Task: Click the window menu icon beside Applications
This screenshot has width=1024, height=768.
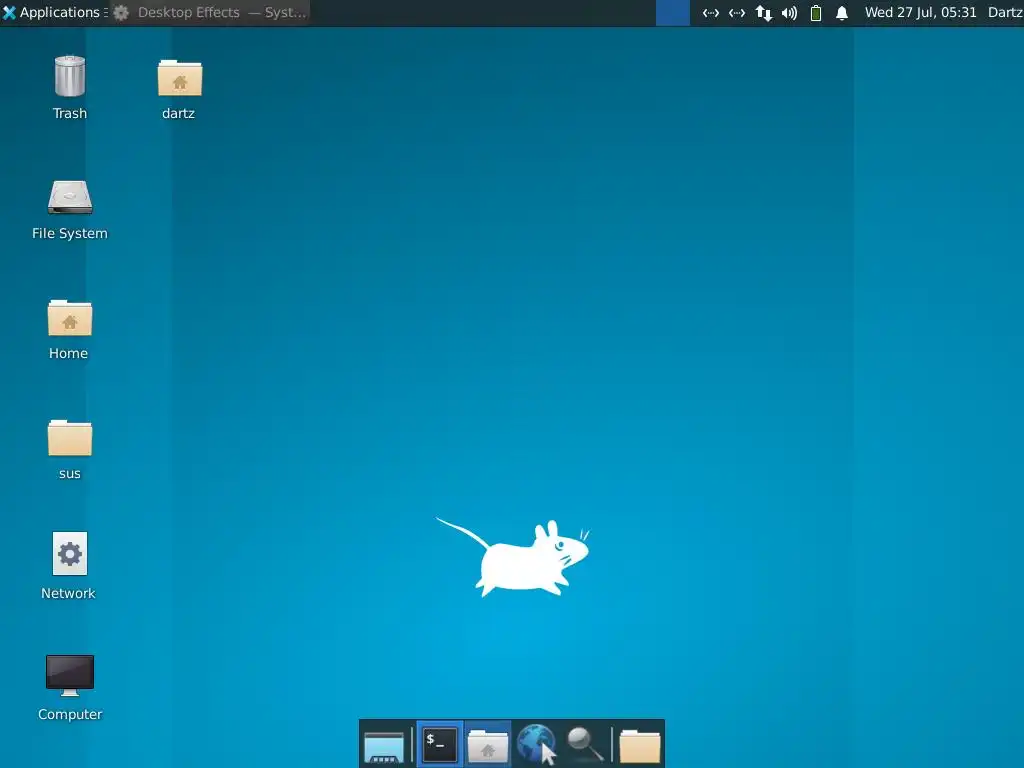Action: pos(106,12)
